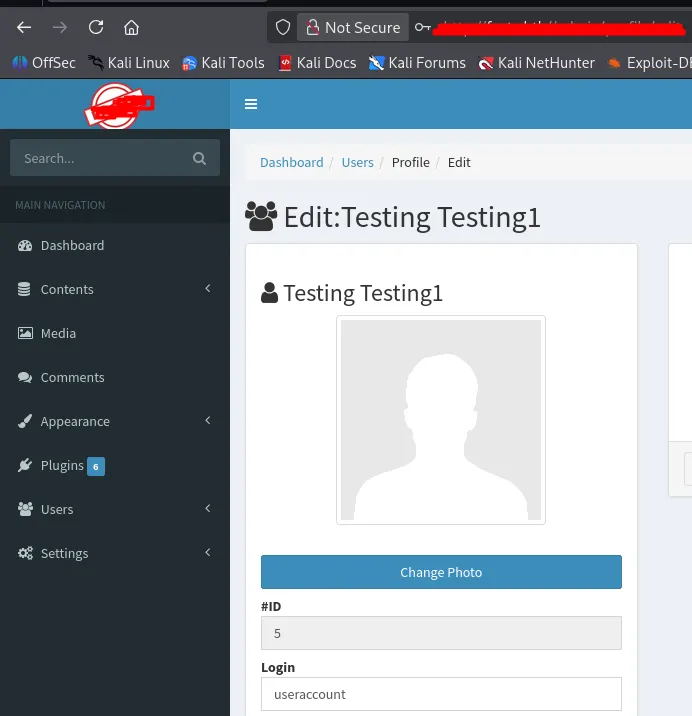Viewport: 692px width, 716px height.
Task: Open the Appearance menu item
Action: pyautogui.click(x=115, y=421)
